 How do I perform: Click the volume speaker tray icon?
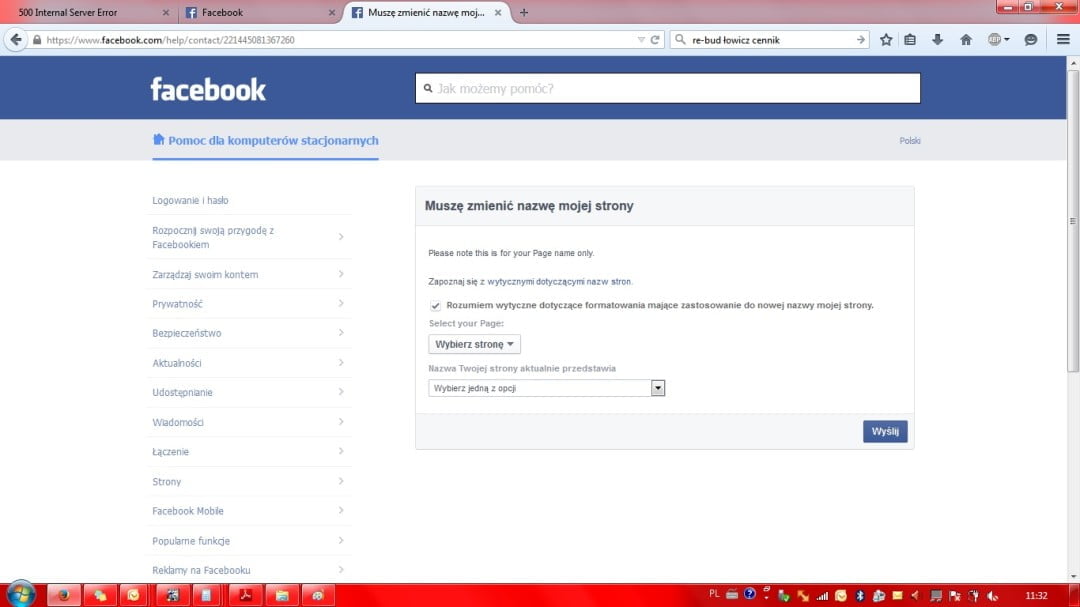pyautogui.click(x=993, y=596)
